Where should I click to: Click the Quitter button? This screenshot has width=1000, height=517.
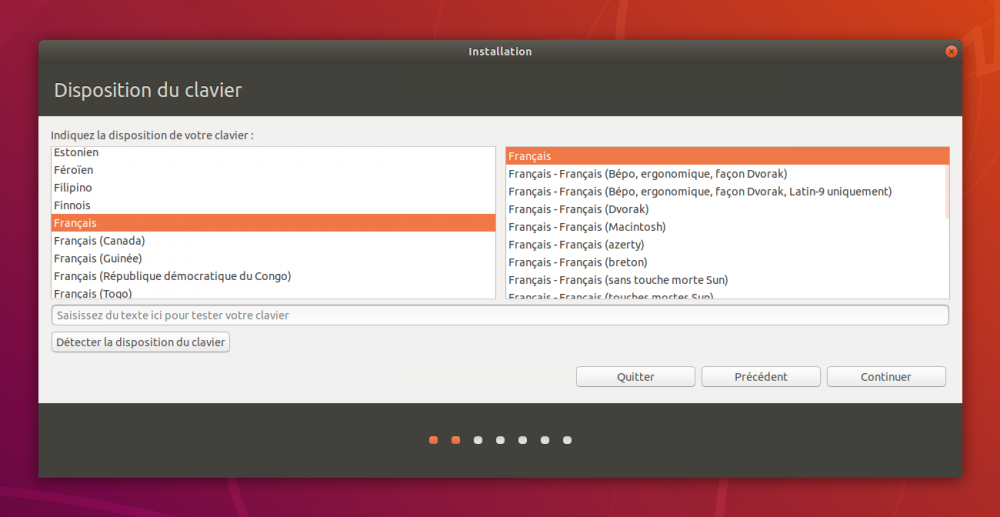(x=635, y=377)
